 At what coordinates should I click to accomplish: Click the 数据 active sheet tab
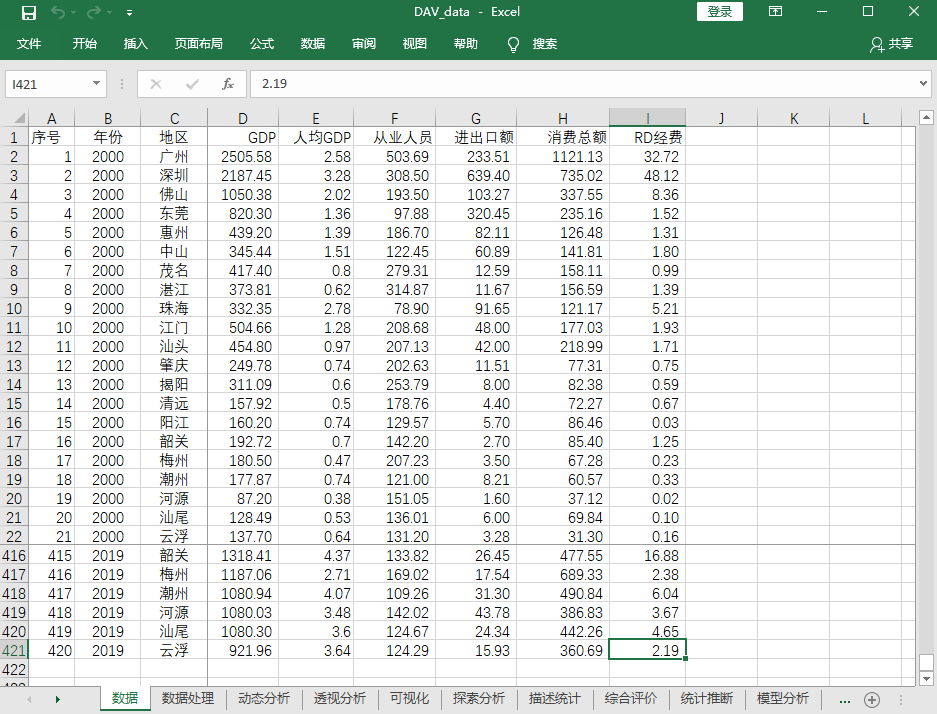coord(125,698)
